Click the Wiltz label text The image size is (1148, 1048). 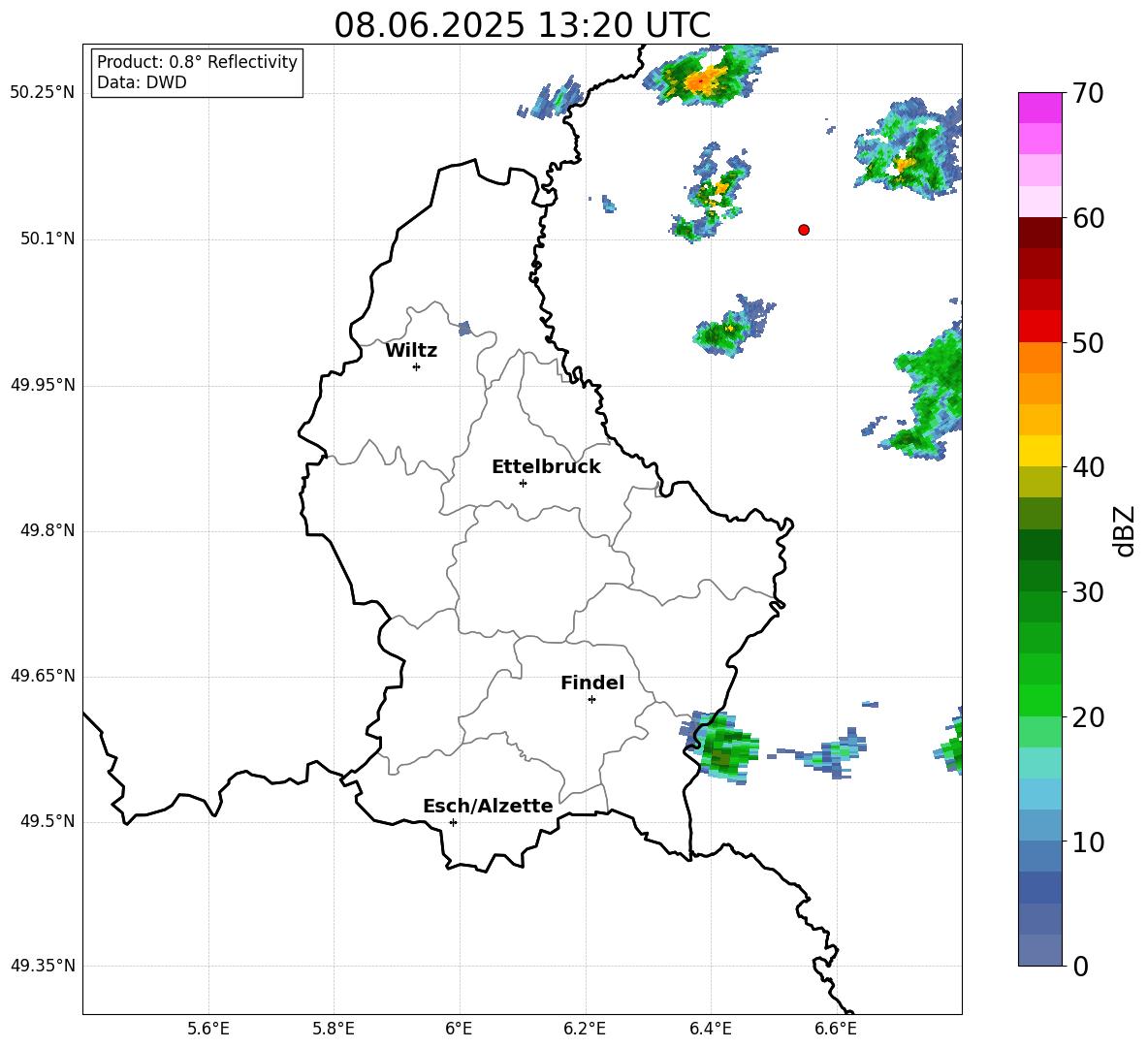[411, 351]
